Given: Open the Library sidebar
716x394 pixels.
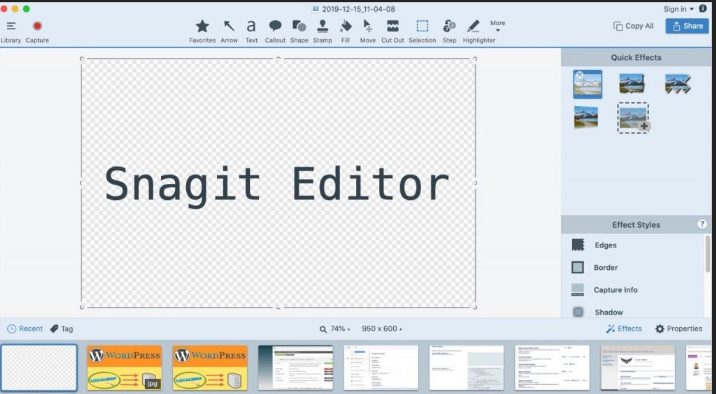Looking at the screenshot, I should [11, 32].
